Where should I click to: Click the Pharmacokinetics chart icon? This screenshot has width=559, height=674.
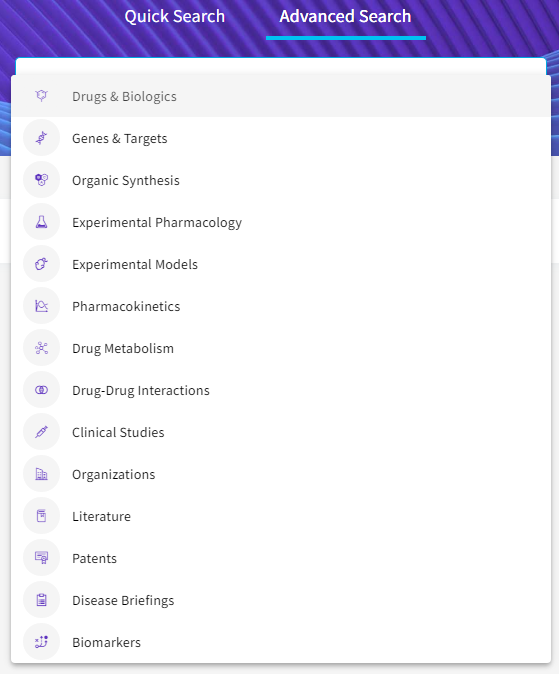[x=41, y=306]
